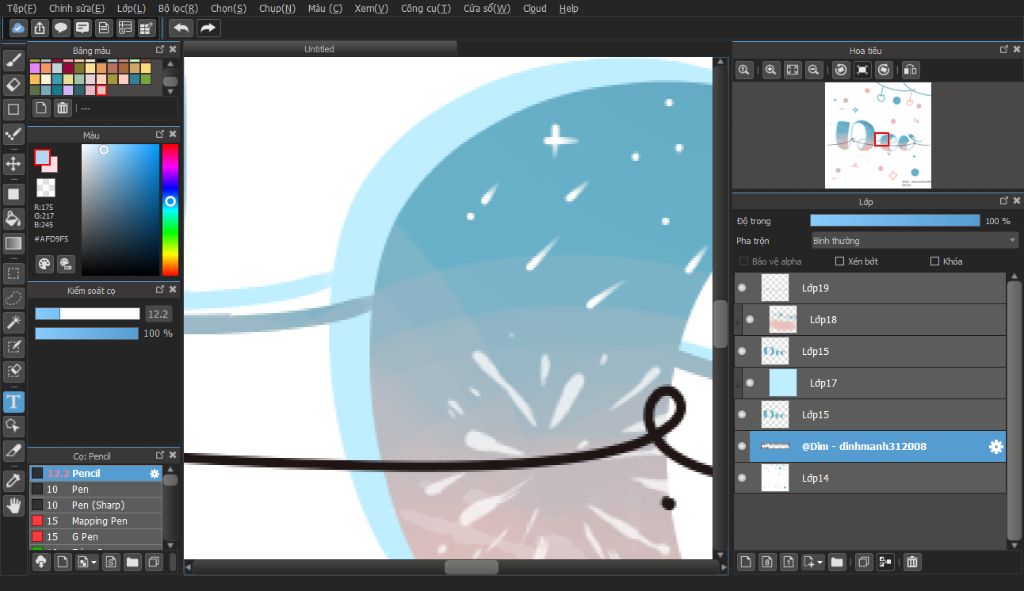Click the rainbow hue slider
Image resolution: width=1024 pixels, height=591 pixels.
pyautogui.click(x=170, y=210)
